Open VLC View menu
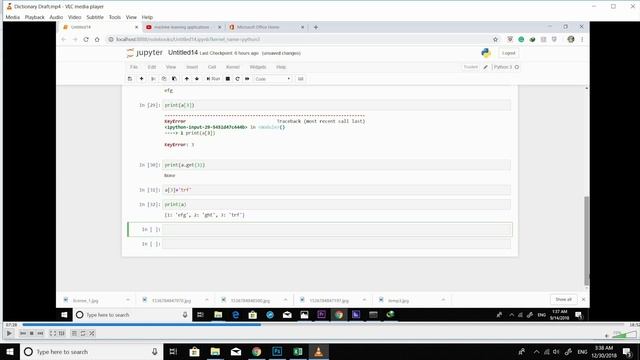The width and height of the screenshot is (640, 360). [131, 17]
